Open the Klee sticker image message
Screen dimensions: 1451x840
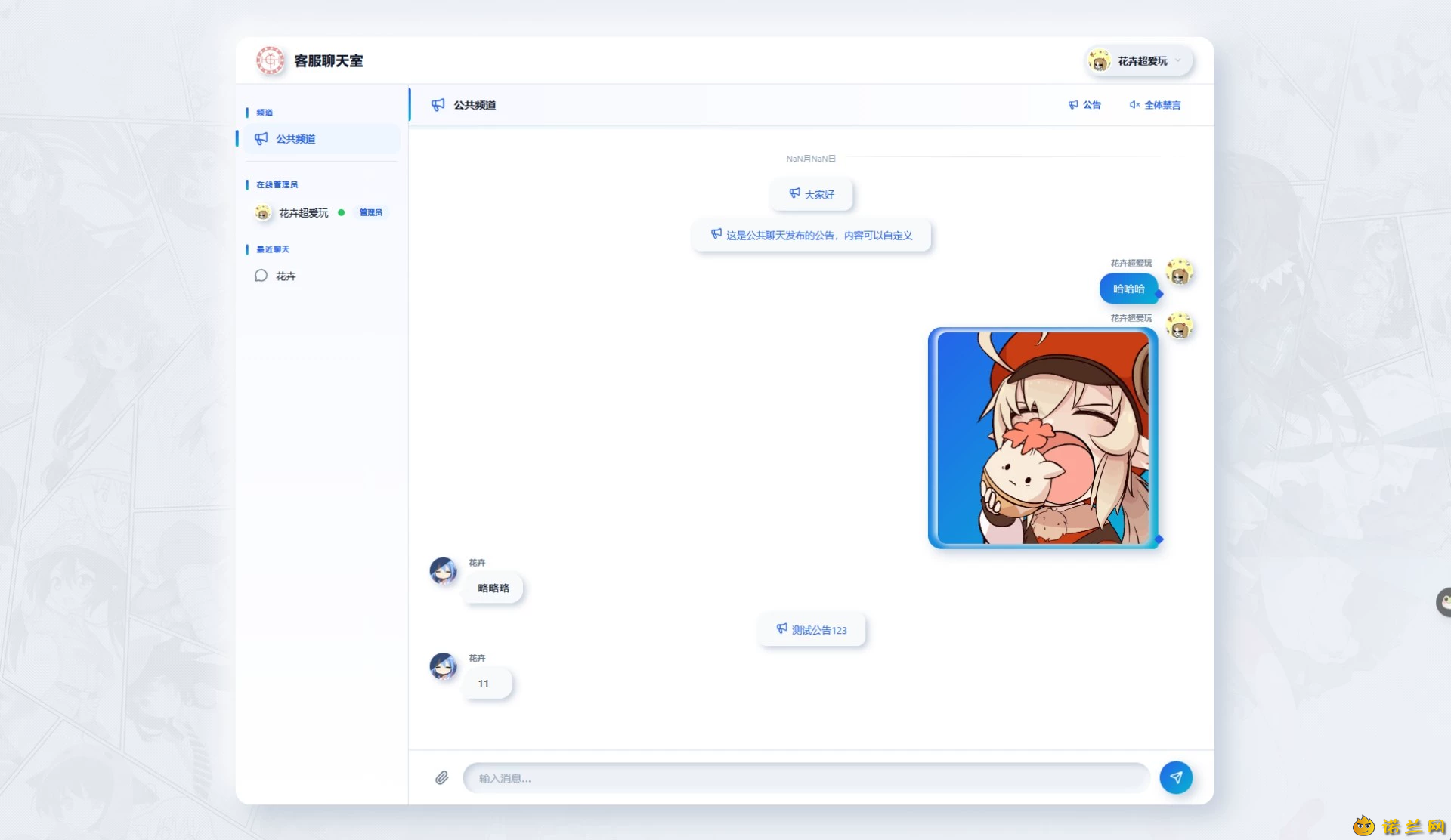tap(1043, 438)
